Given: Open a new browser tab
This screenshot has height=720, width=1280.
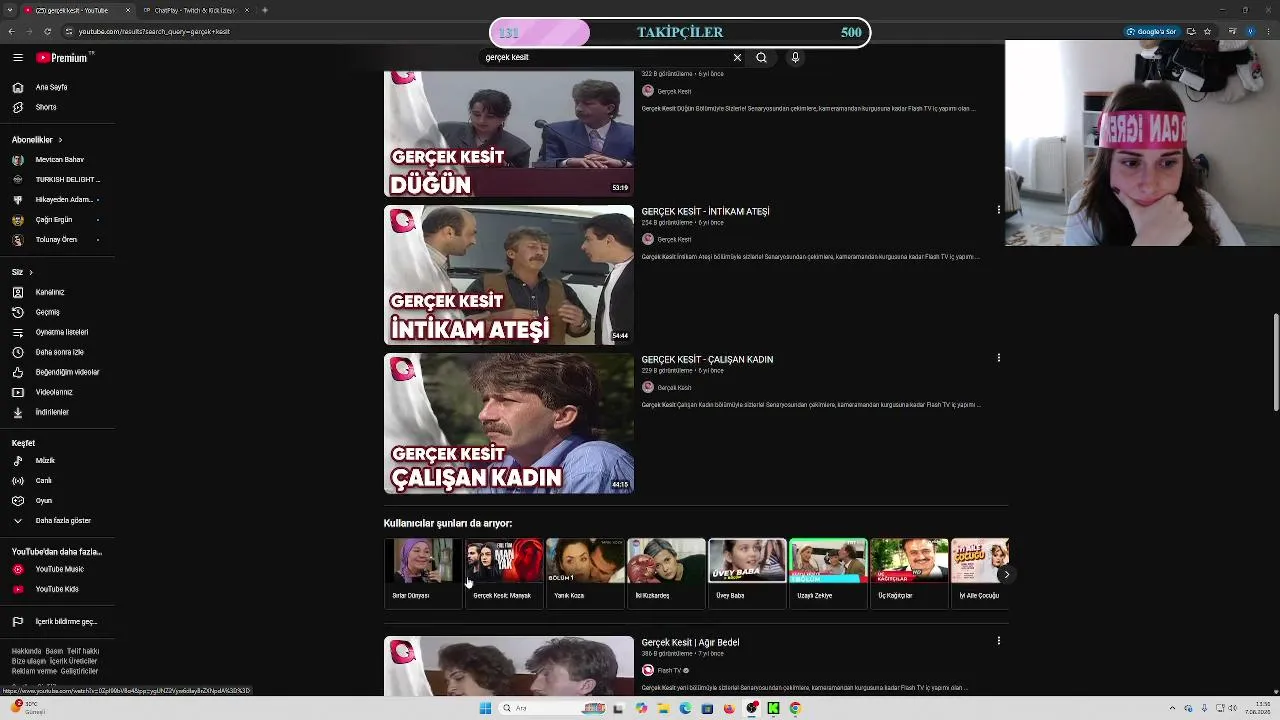Looking at the screenshot, I should point(264,10).
